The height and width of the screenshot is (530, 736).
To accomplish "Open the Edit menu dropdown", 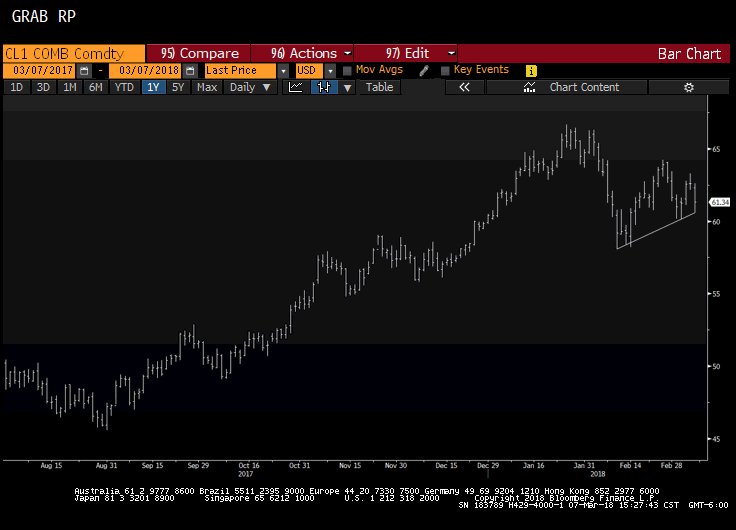I will (406, 54).
